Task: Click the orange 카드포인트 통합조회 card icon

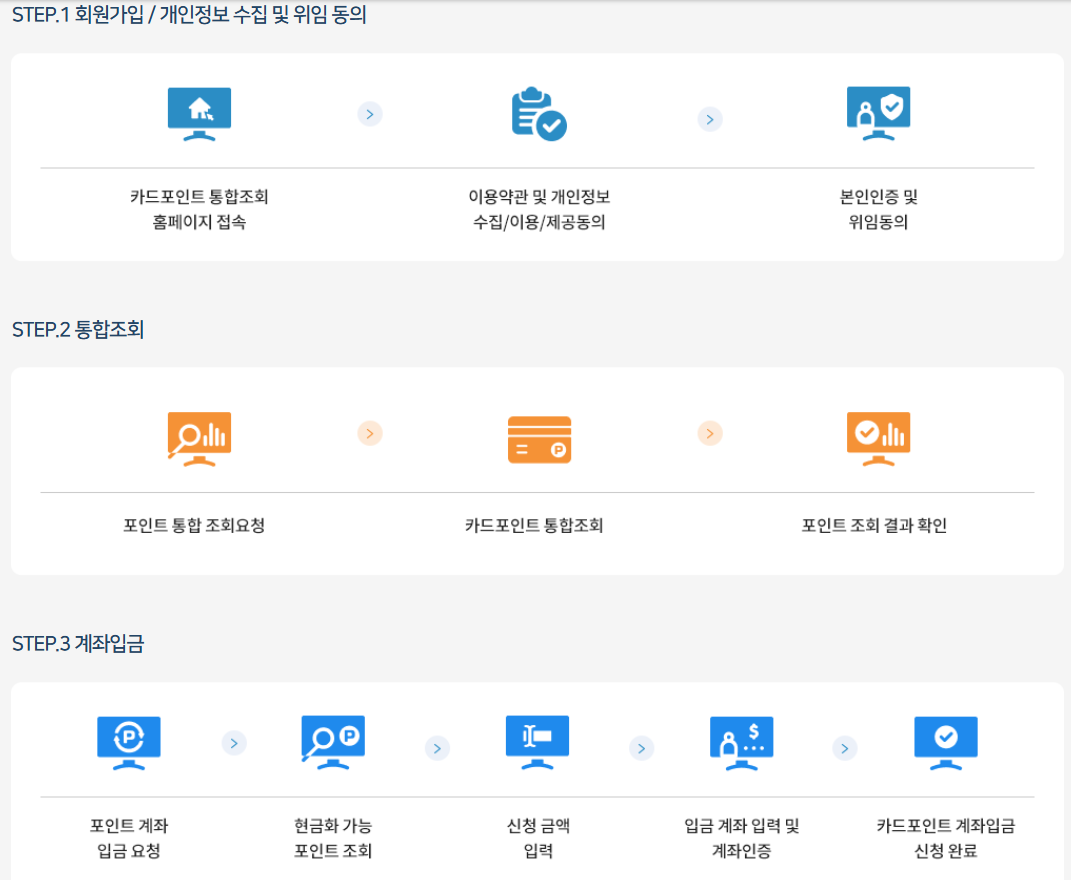Action: 539,438
